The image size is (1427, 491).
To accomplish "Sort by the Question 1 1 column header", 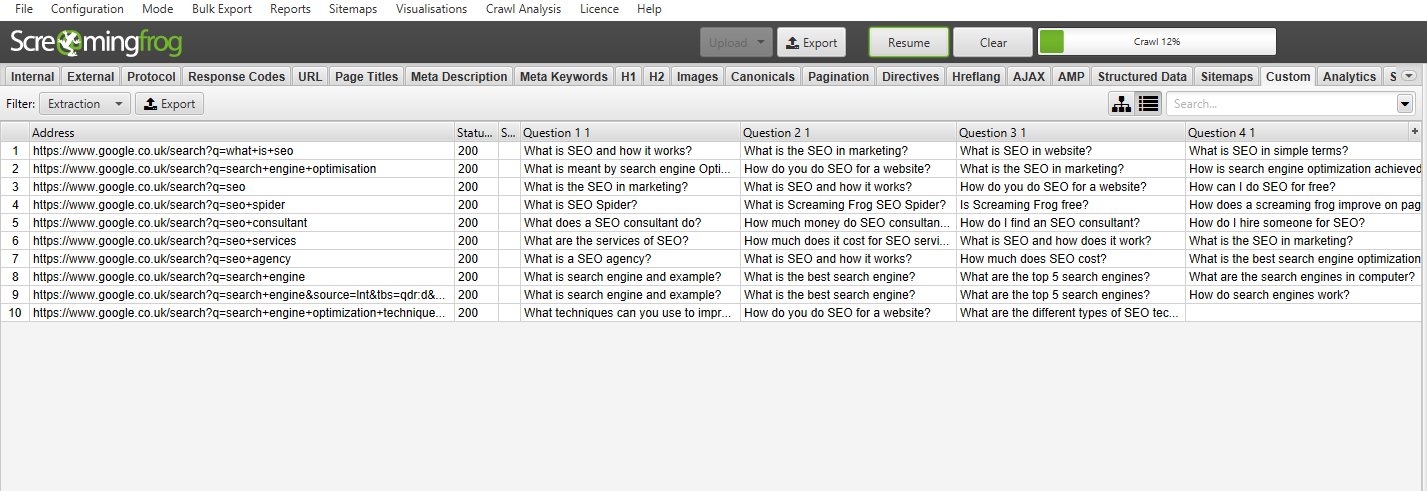I will tap(630, 132).
